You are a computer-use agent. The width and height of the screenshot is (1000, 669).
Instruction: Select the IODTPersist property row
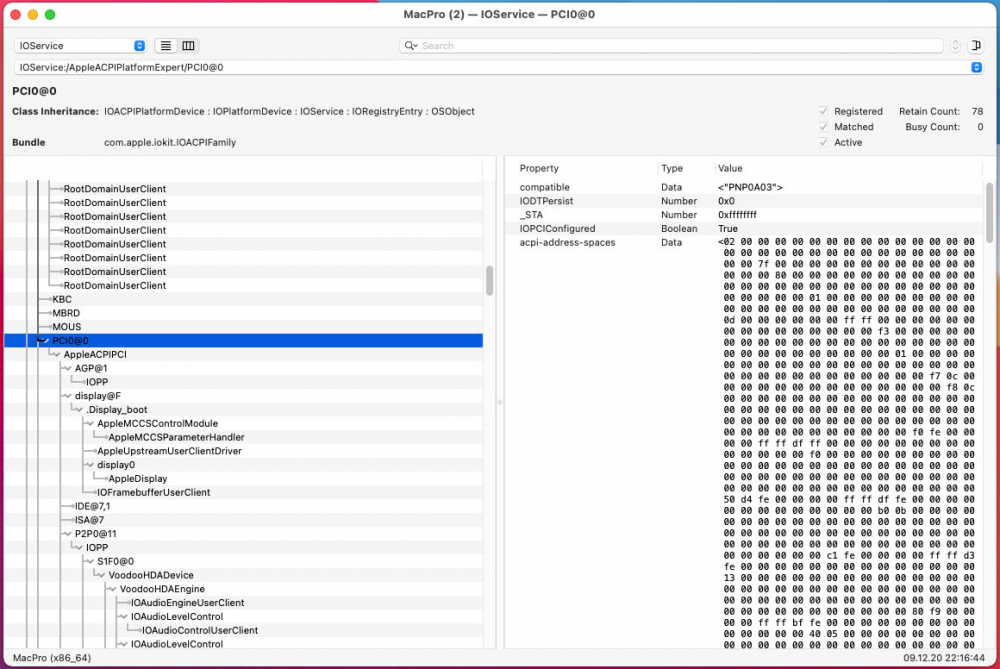pyautogui.click(x=746, y=202)
